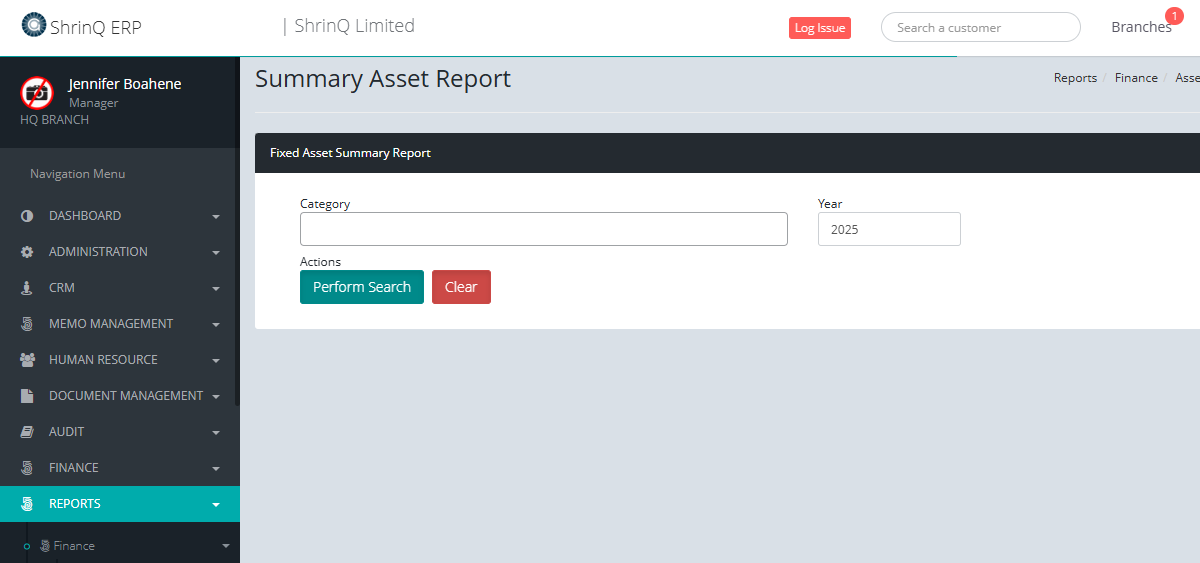The image size is (1200, 563).
Task: Expand the Memo Management menu arrow
Action: click(x=216, y=325)
